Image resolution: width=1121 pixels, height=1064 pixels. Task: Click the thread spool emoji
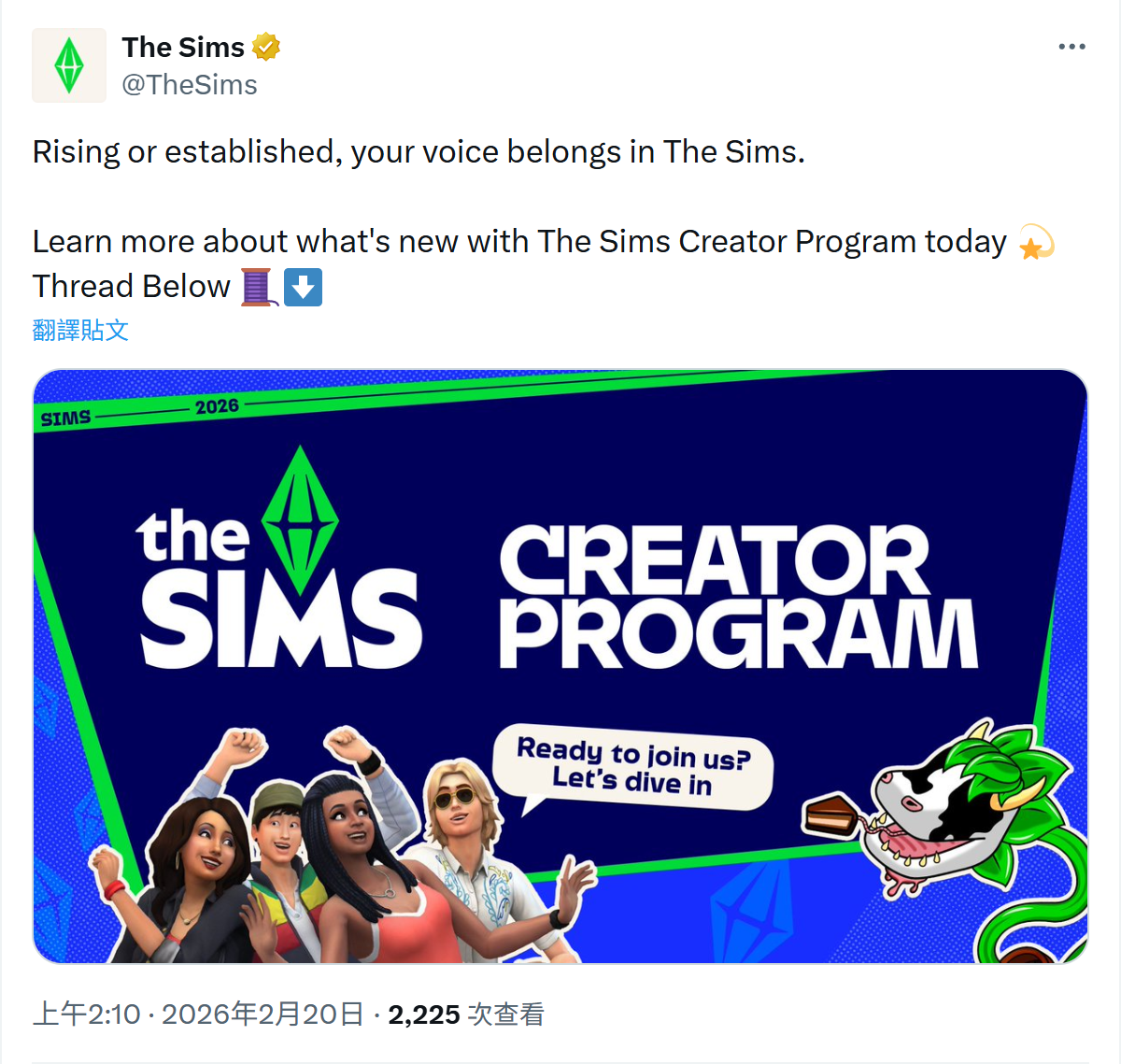258,287
